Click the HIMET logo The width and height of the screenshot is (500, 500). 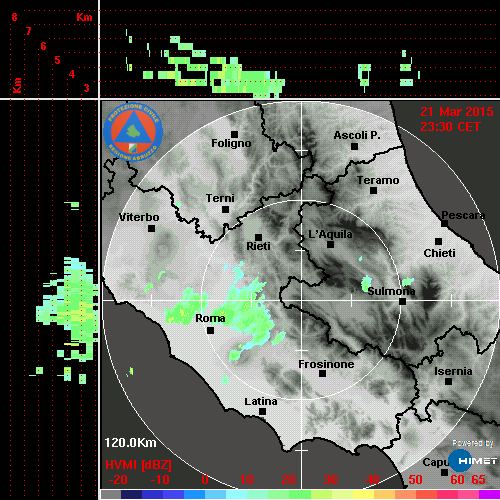tap(472, 461)
